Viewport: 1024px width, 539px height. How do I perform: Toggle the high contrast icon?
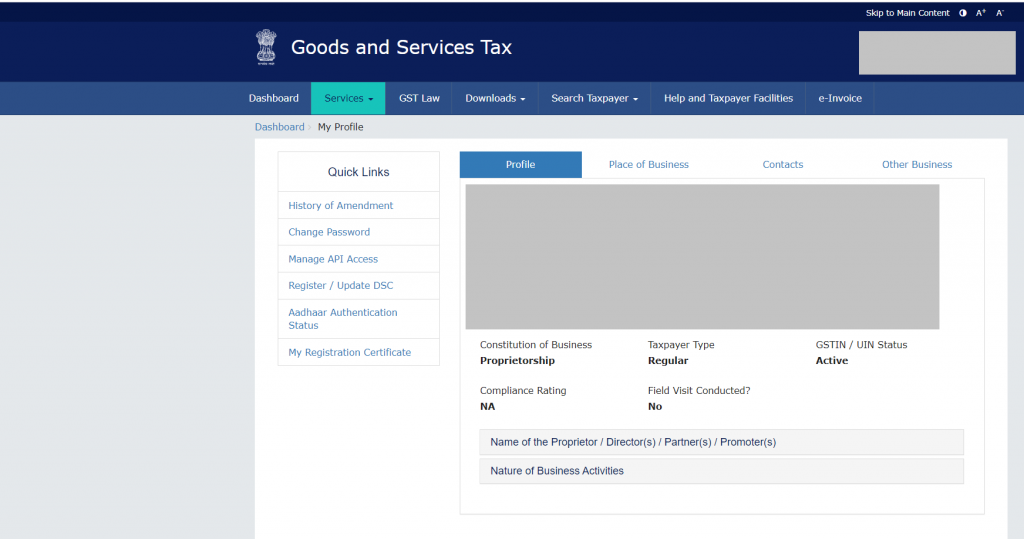(x=963, y=13)
